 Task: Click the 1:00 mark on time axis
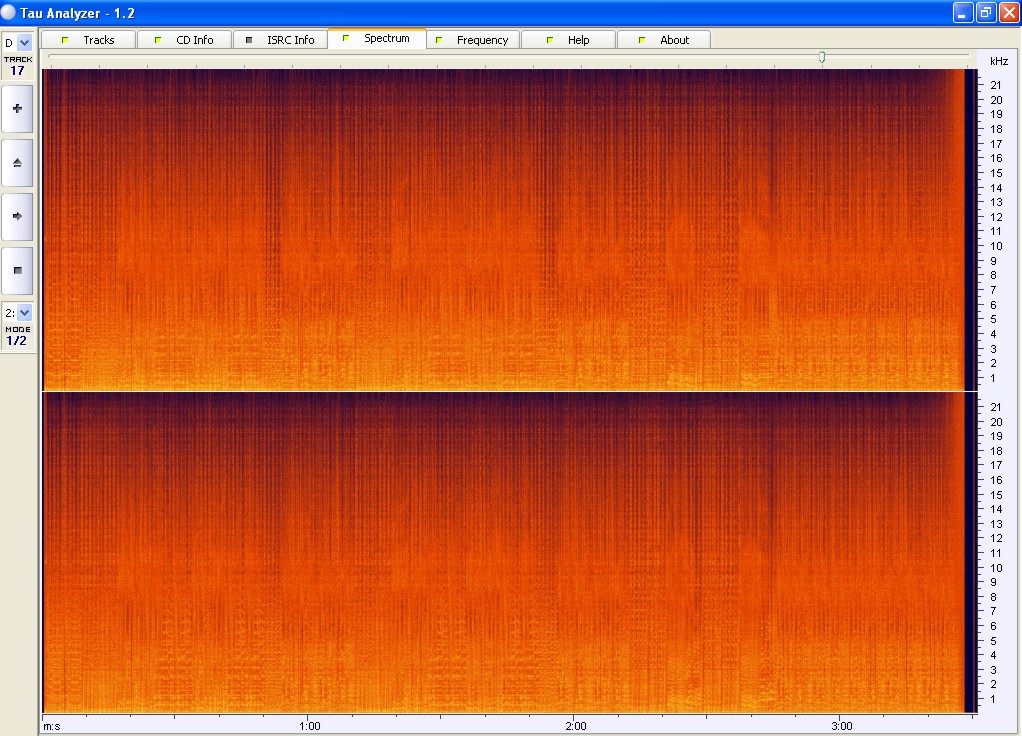(310, 725)
